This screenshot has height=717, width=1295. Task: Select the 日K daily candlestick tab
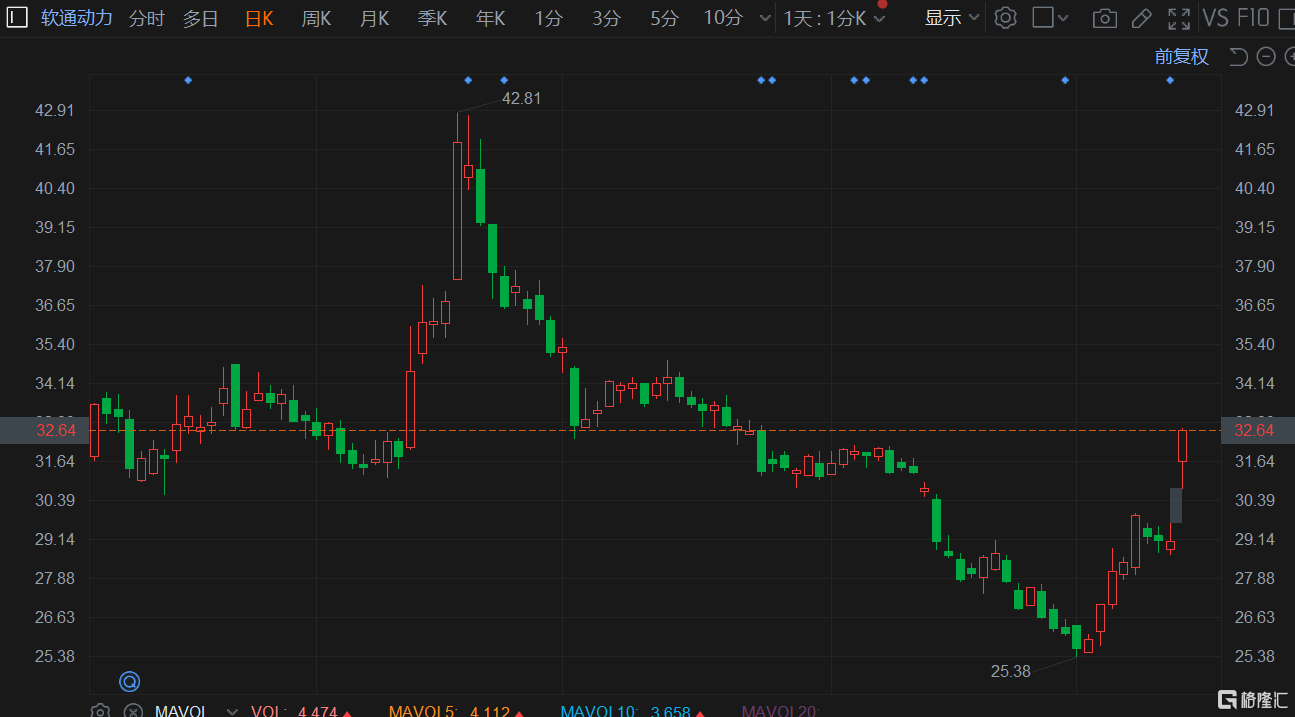pyautogui.click(x=259, y=18)
